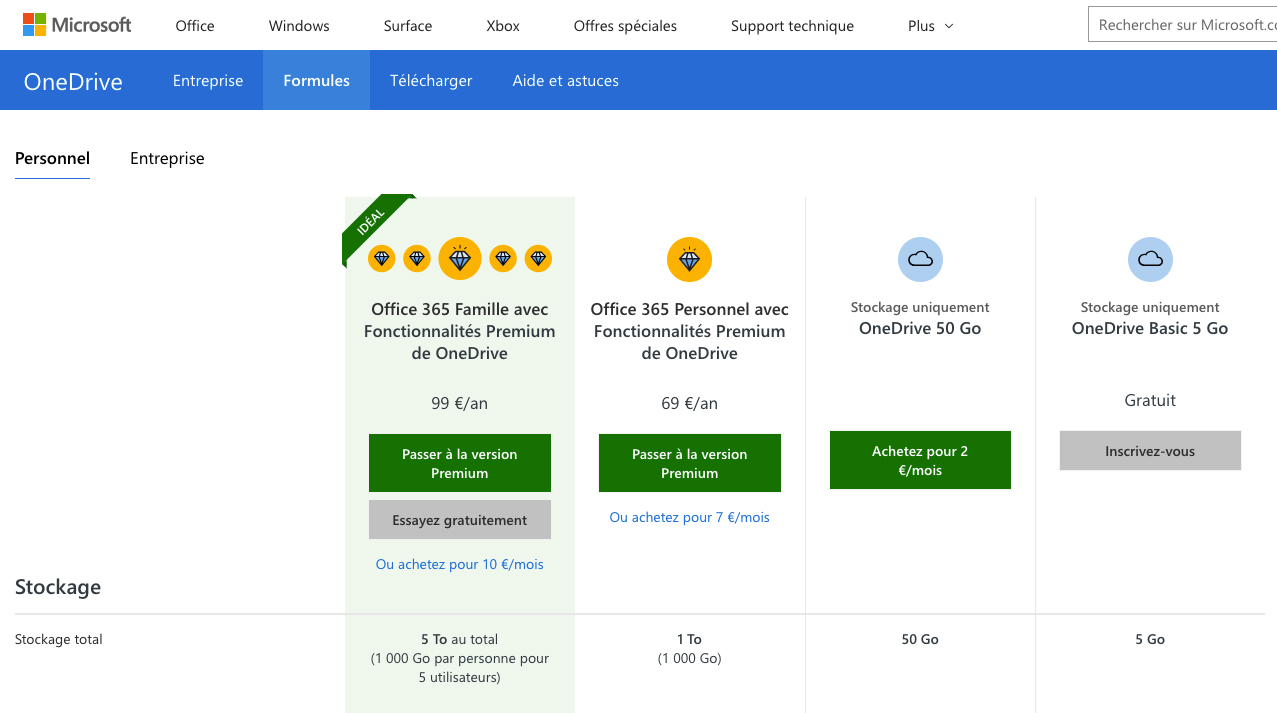Click the cloud icon for OneDrive 50 Go
Screen dimensions: 1277x713
pos(919,259)
